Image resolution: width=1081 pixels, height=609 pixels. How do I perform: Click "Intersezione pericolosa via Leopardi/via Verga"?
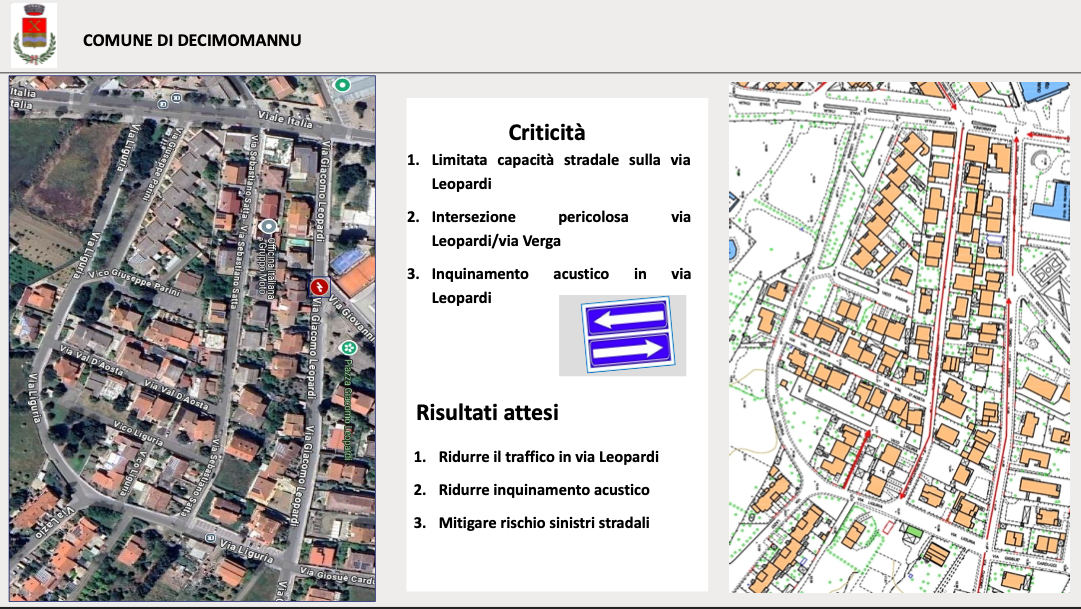pyautogui.click(x=560, y=229)
